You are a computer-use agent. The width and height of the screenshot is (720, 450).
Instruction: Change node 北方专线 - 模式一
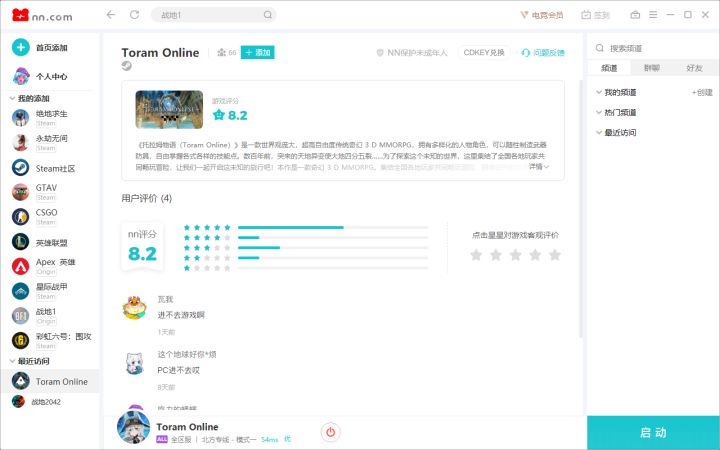pos(229,439)
